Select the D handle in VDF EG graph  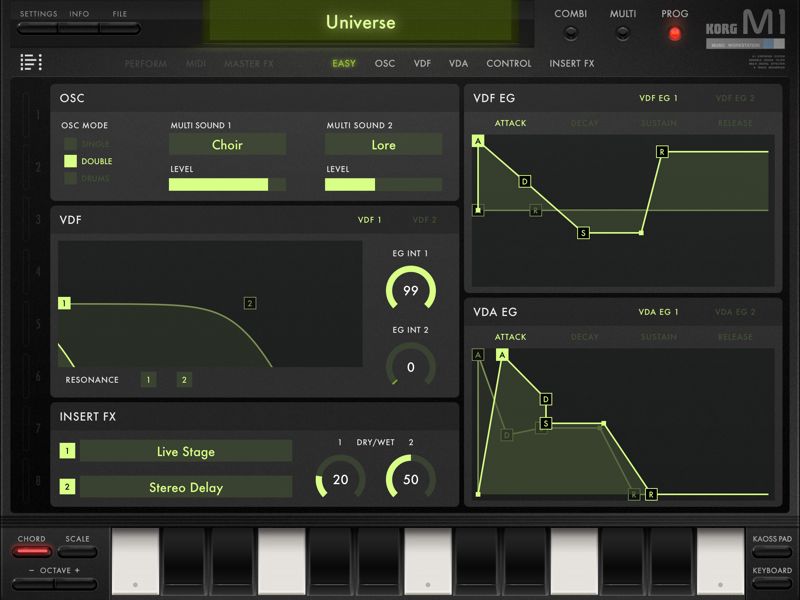point(524,181)
